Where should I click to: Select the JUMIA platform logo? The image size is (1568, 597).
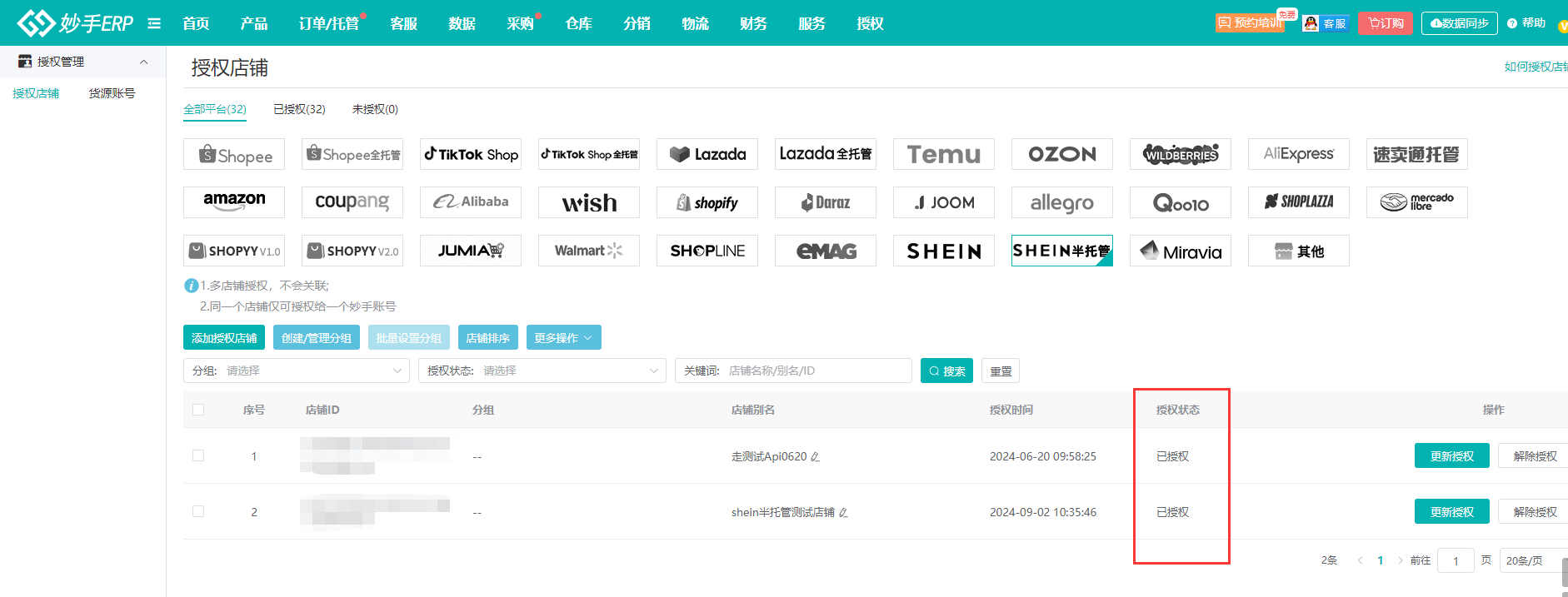[471, 251]
